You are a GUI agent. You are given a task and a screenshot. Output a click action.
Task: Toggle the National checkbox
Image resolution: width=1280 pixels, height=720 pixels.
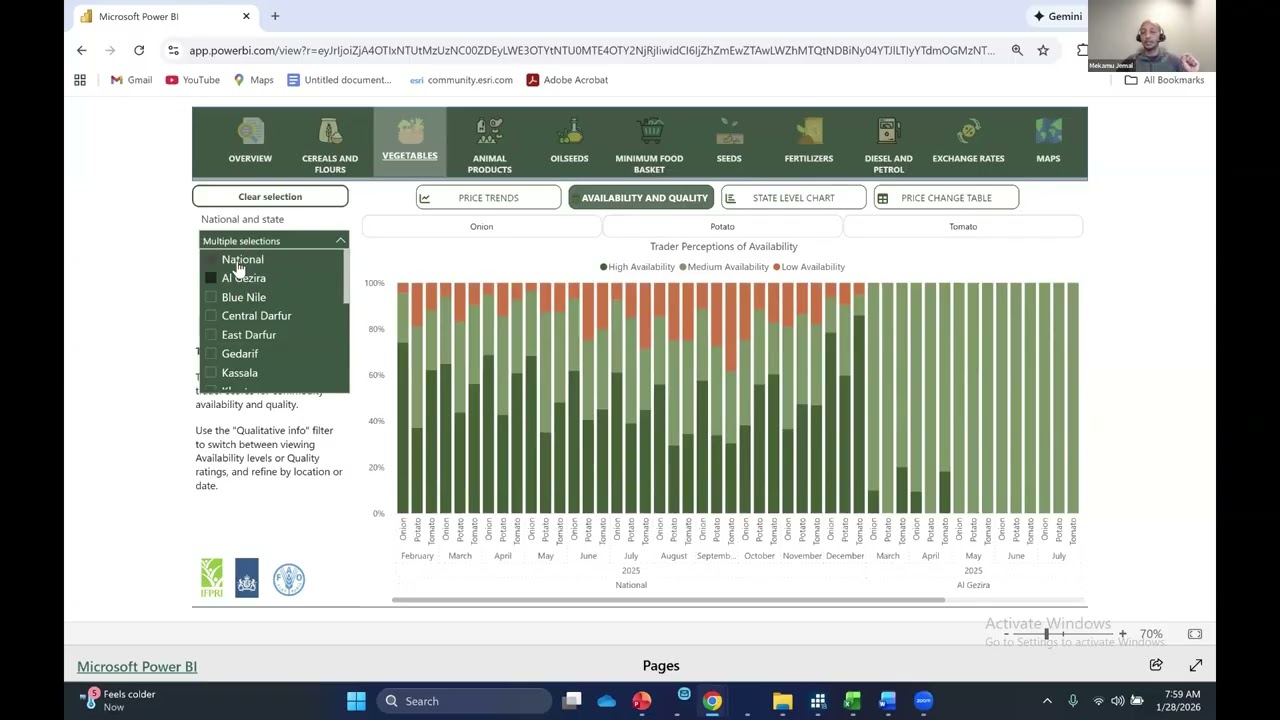tap(211, 260)
